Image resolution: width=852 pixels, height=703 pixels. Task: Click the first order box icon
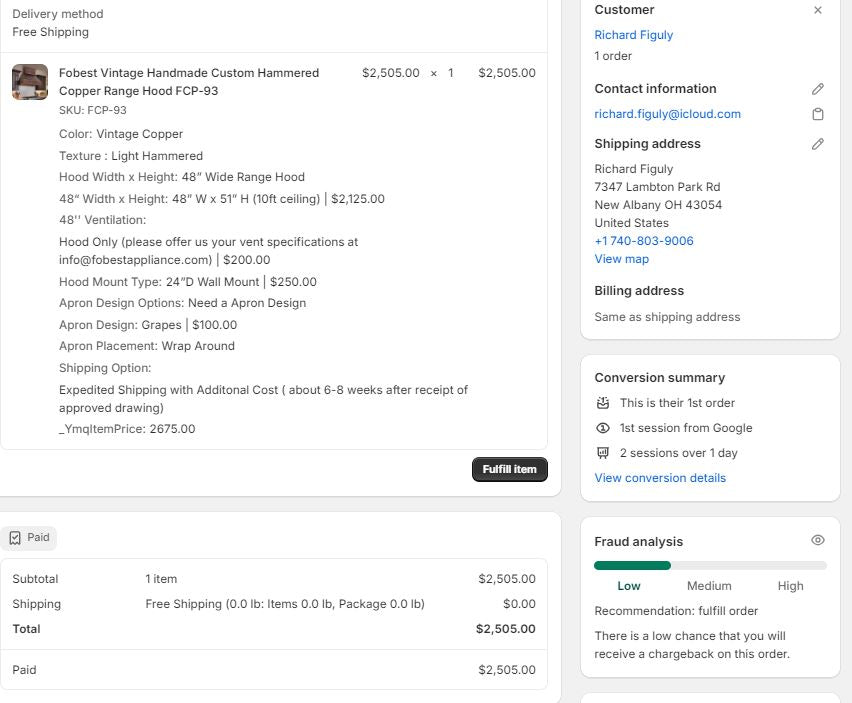point(602,403)
